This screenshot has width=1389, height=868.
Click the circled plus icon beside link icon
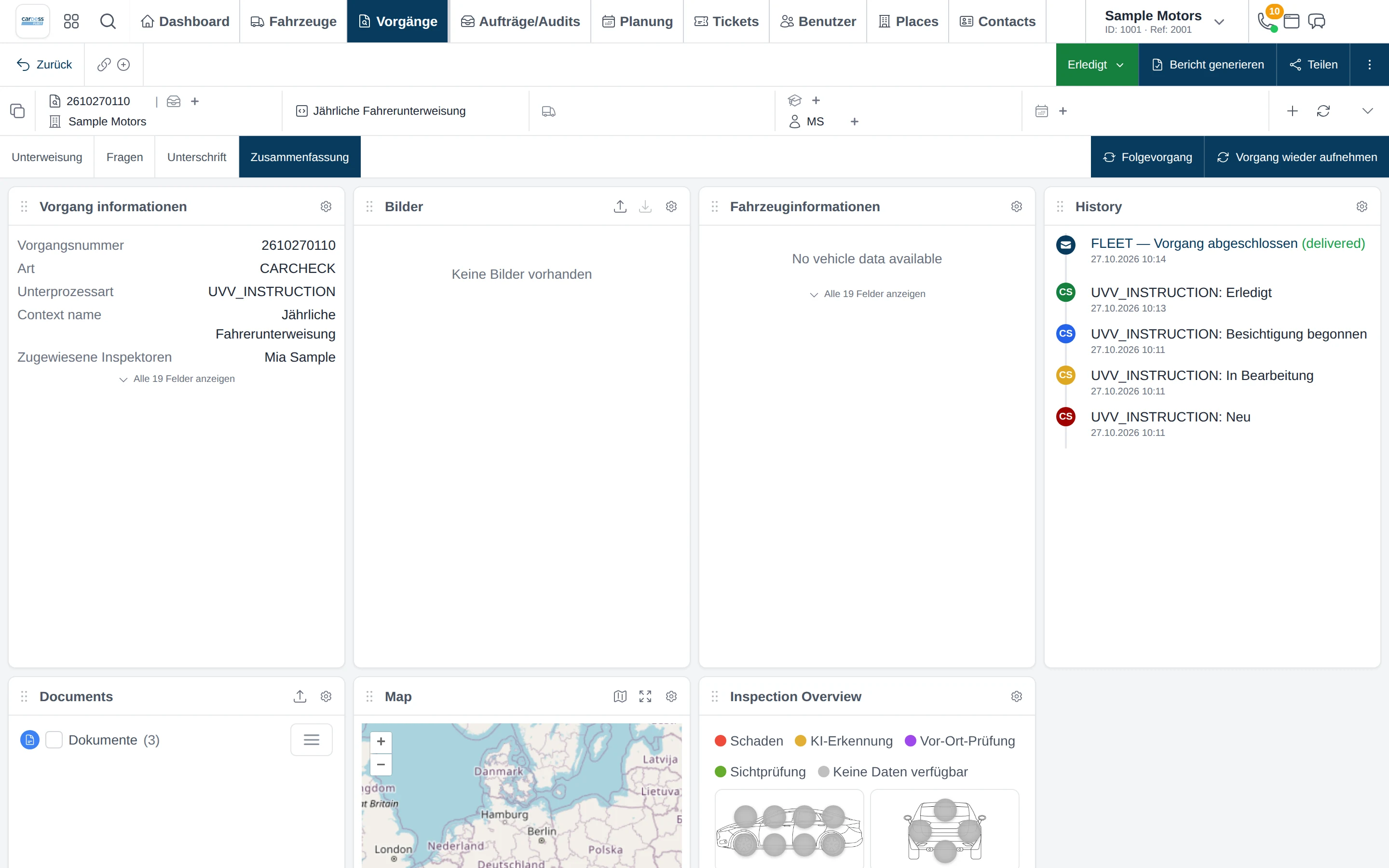click(x=123, y=64)
